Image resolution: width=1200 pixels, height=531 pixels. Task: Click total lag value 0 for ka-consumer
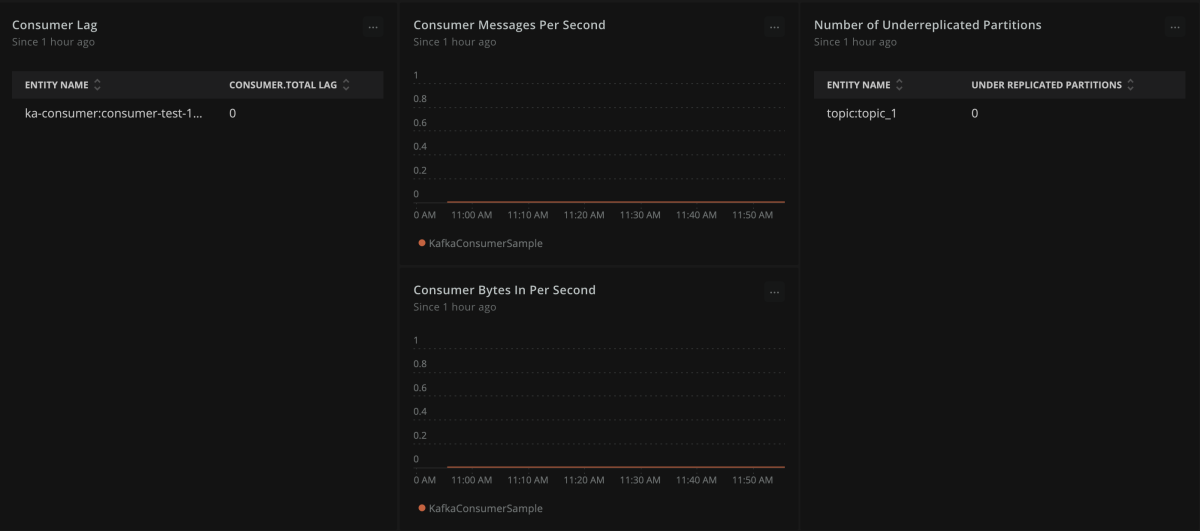click(x=233, y=114)
